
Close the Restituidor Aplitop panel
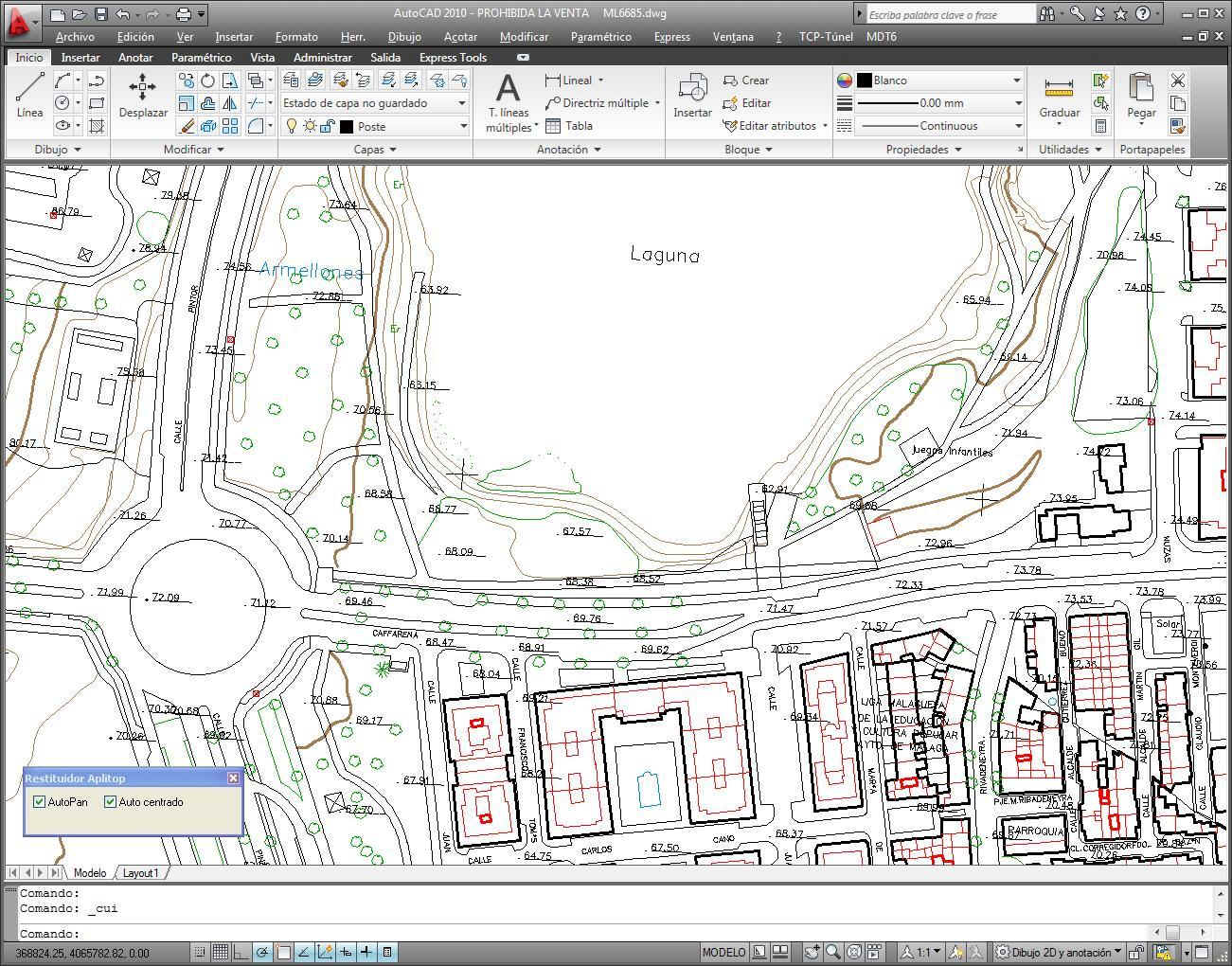point(233,778)
